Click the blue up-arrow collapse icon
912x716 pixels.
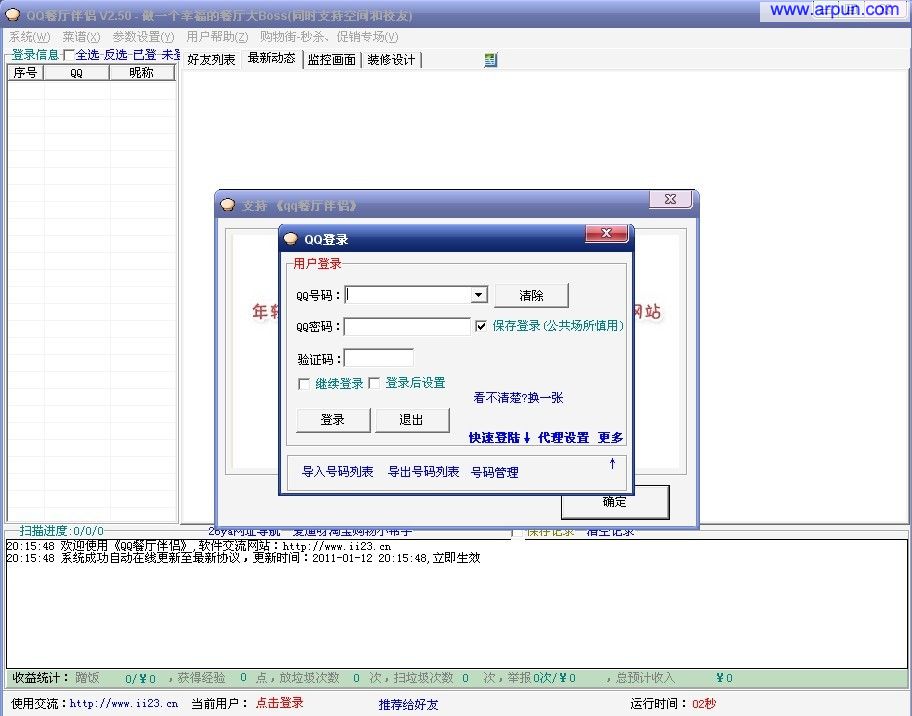coord(612,464)
